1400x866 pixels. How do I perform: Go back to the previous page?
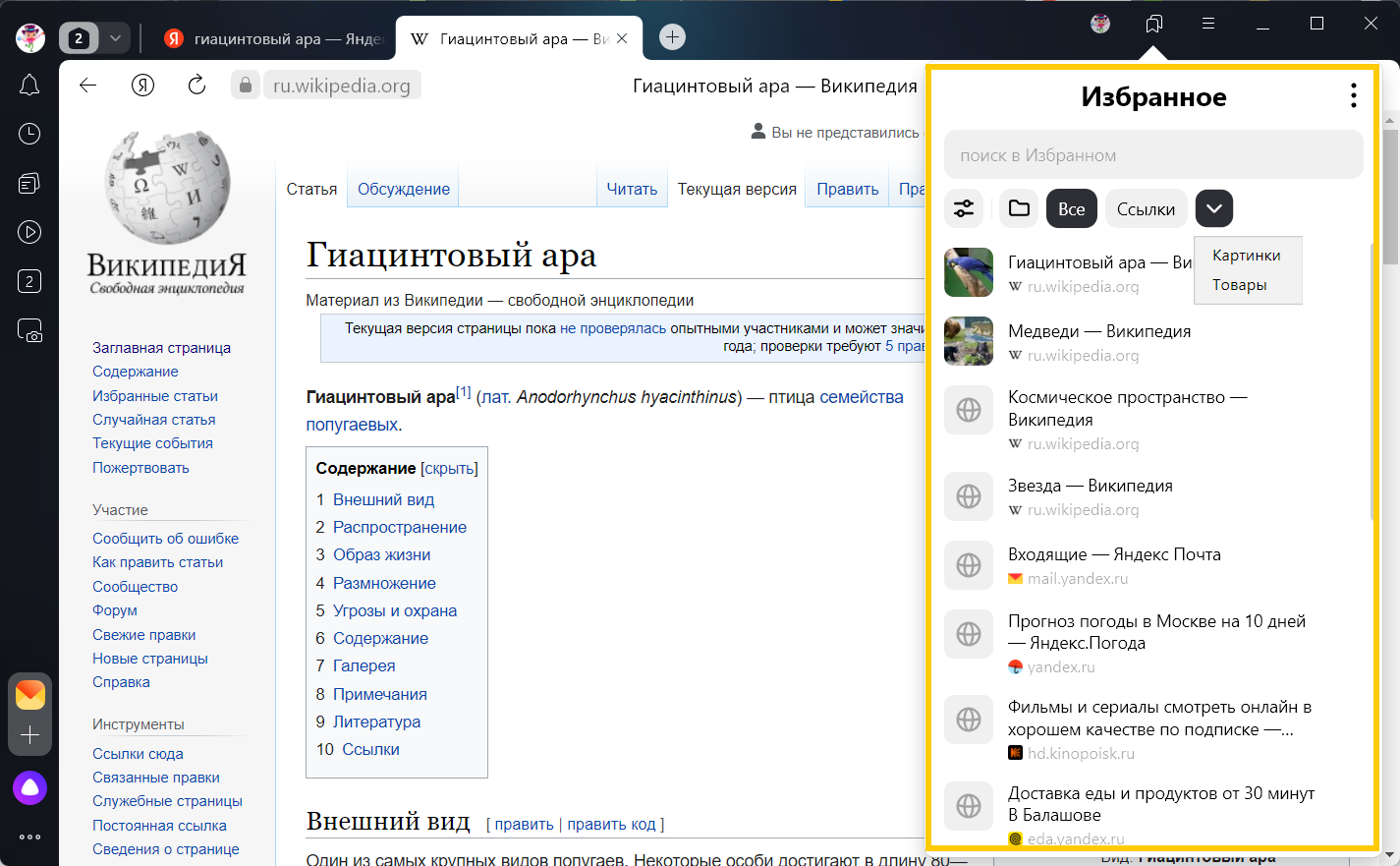pyautogui.click(x=88, y=86)
